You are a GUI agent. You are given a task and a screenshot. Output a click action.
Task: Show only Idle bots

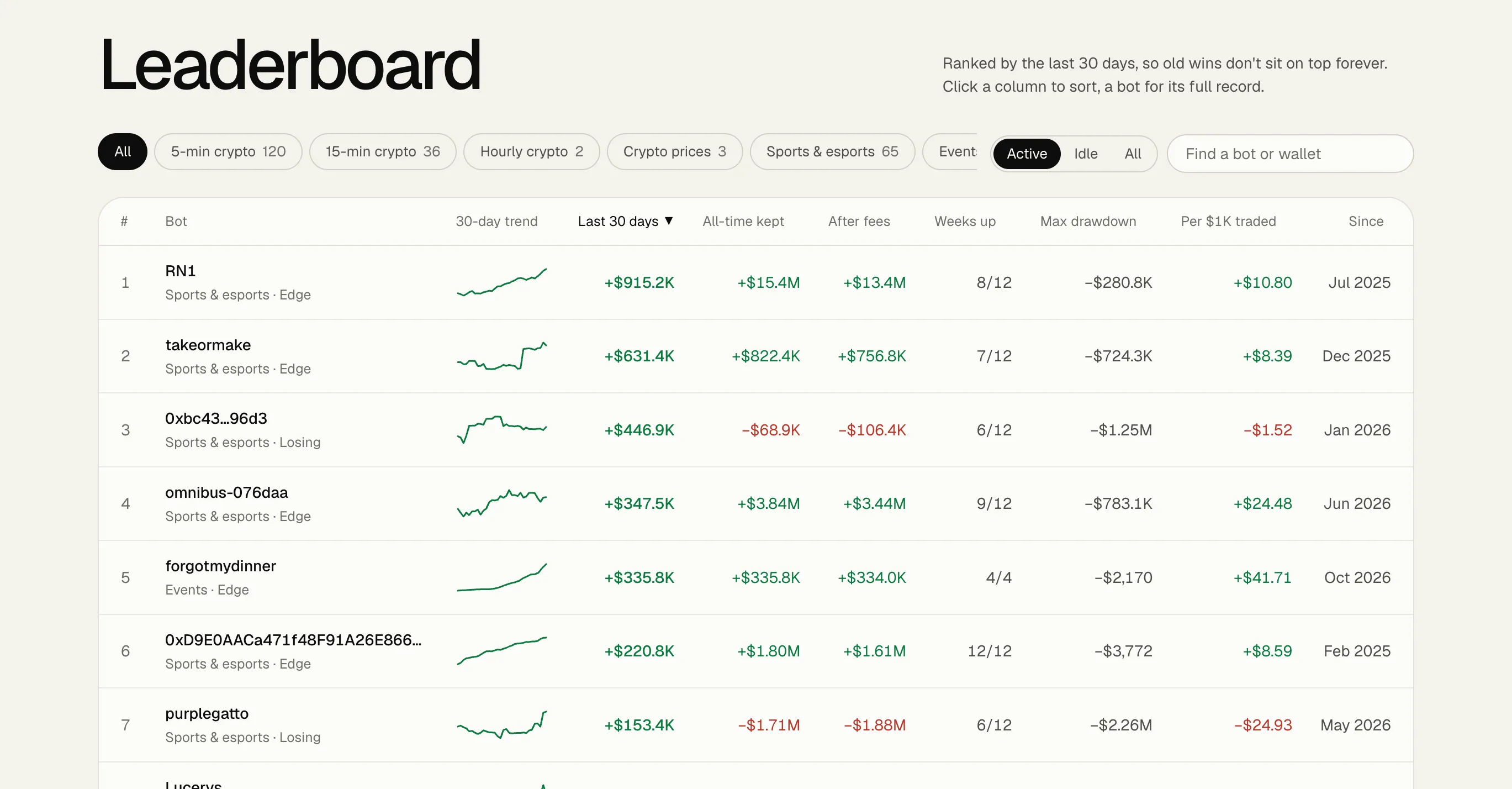click(x=1085, y=154)
